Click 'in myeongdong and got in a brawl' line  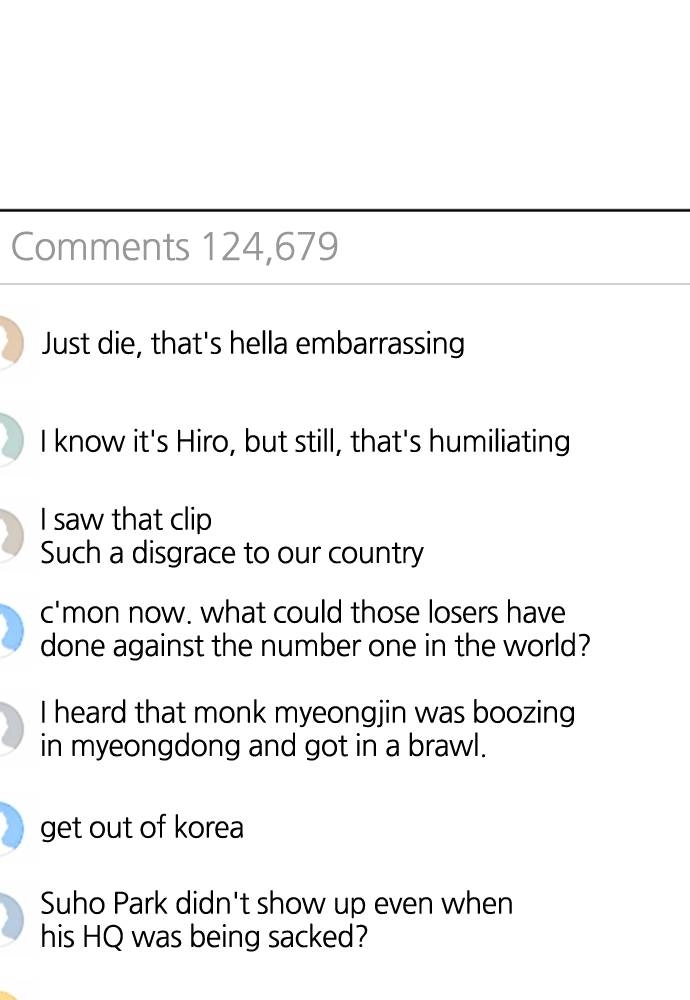(x=263, y=746)
